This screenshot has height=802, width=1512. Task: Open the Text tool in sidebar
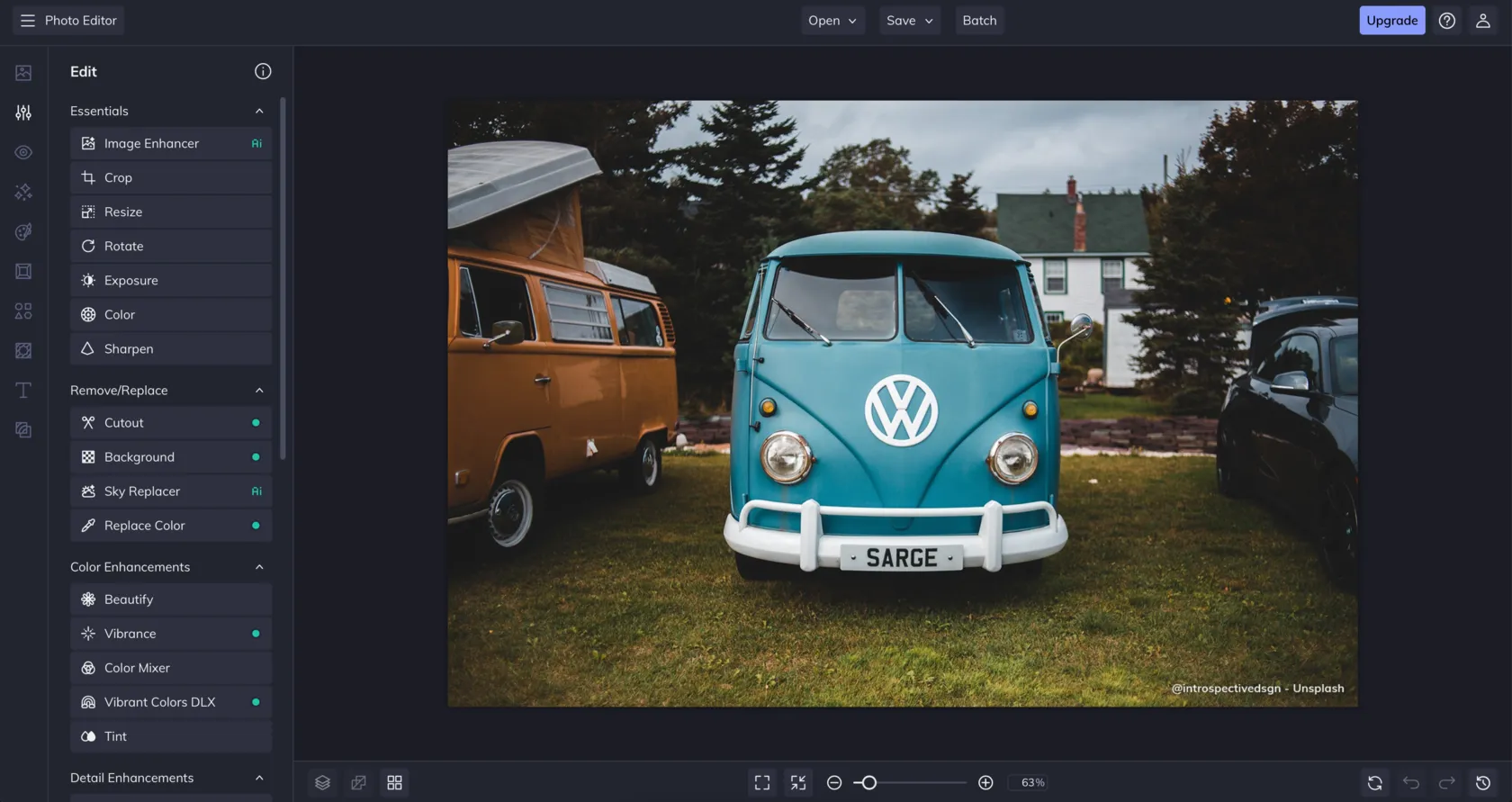pyautogui.click(x=23, y=390)
